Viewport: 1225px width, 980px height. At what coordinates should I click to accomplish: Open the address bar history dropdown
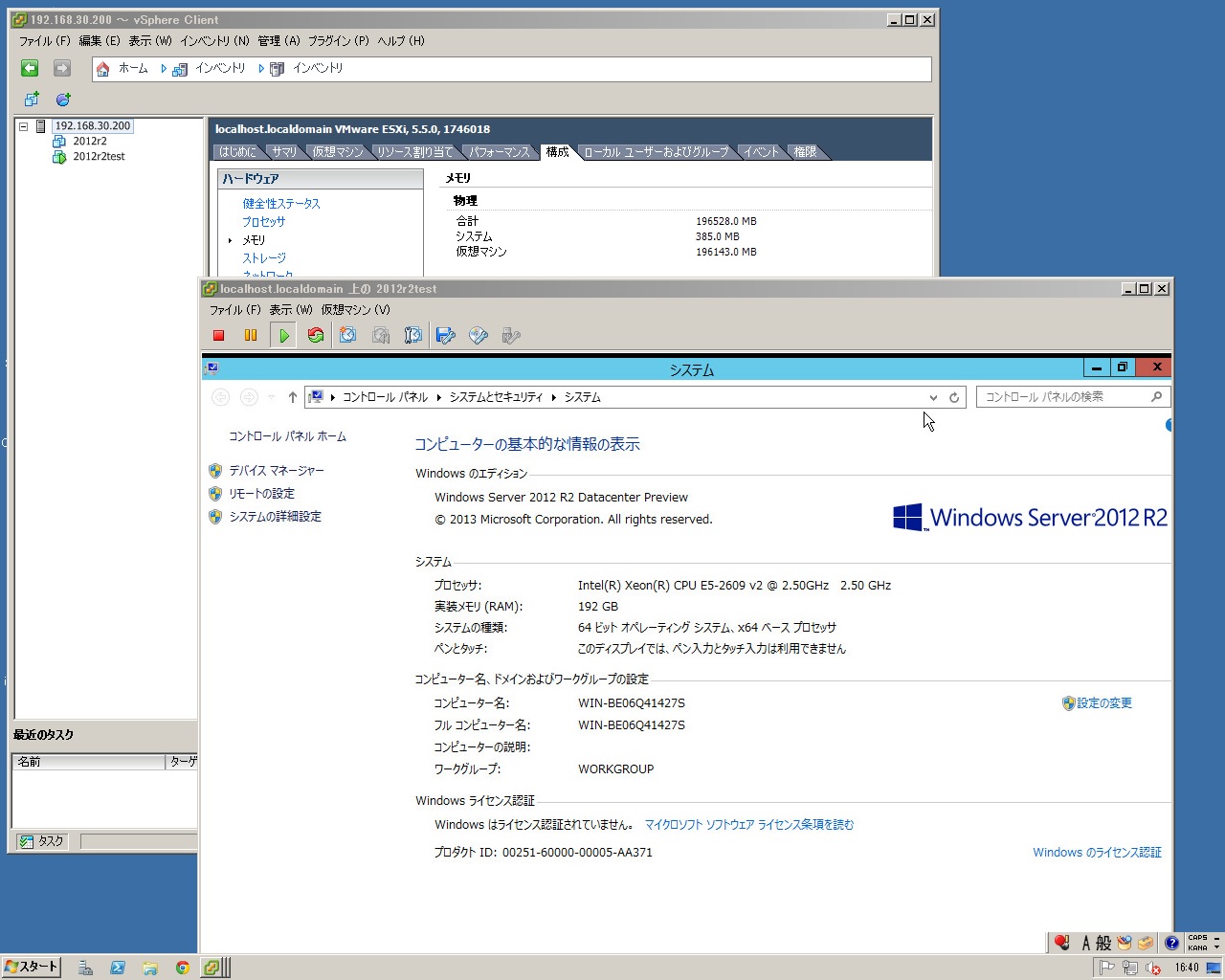coord(933,397)
